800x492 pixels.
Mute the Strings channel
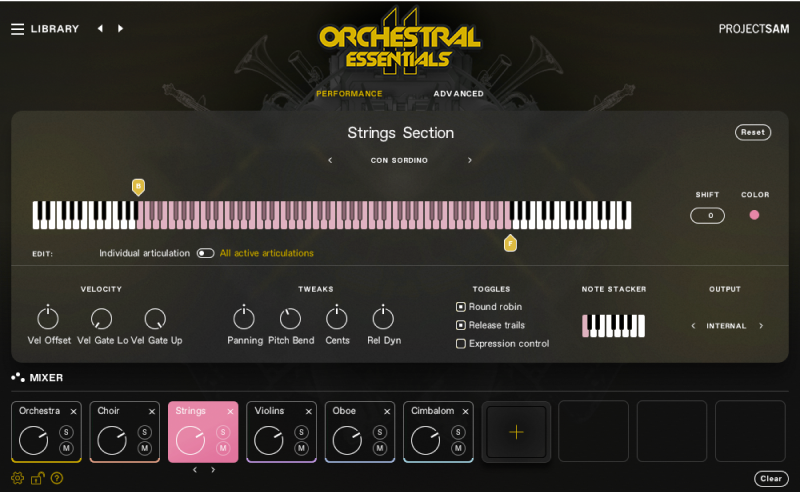pyautogui.click(x=223, y=449)
